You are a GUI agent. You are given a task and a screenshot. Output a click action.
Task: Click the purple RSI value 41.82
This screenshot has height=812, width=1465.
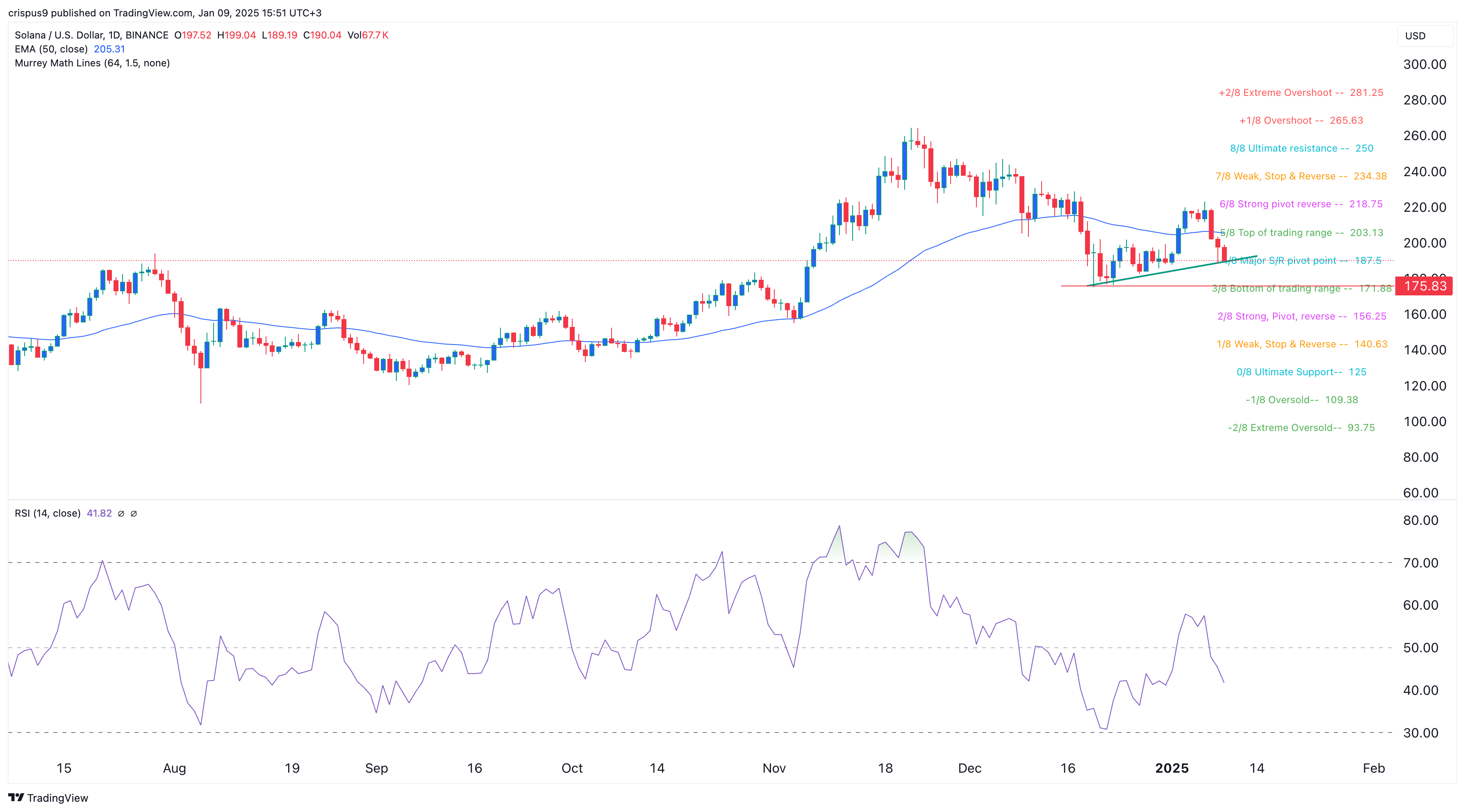coord(99,513)
